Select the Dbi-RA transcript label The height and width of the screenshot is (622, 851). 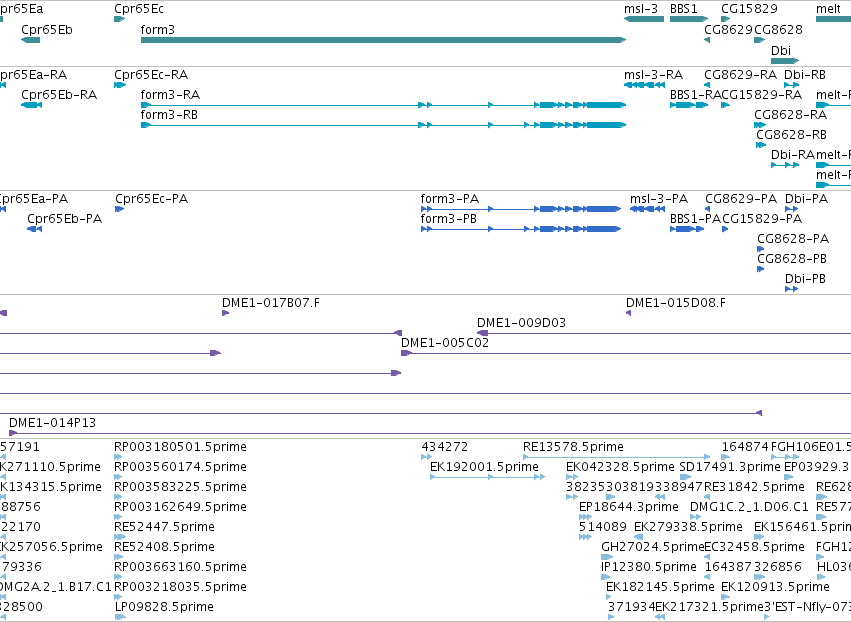pyautogui.click(x=793, y=155)
